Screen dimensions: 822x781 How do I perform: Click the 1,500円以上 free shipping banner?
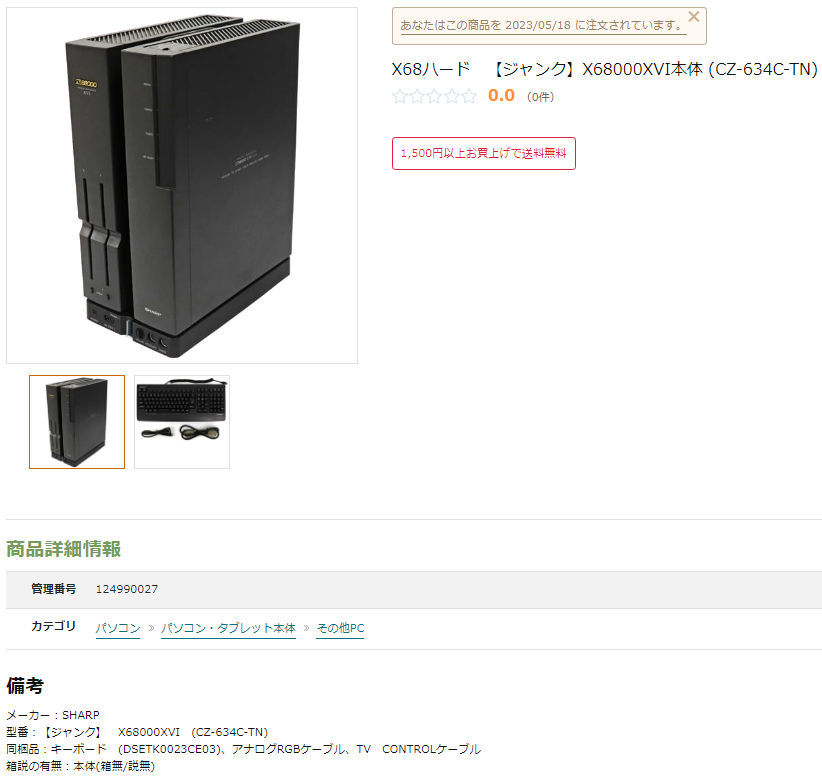(x=484, y=154)
